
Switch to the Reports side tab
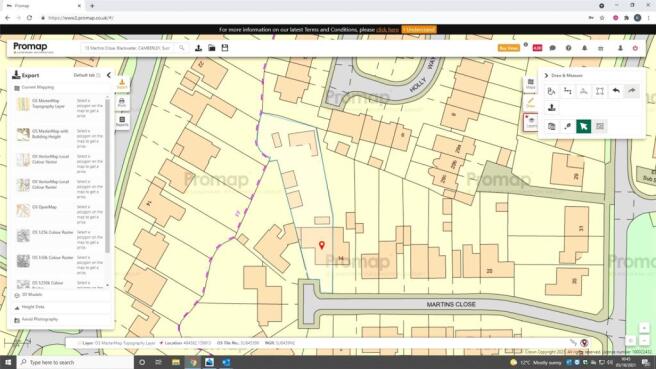[122, 121]
